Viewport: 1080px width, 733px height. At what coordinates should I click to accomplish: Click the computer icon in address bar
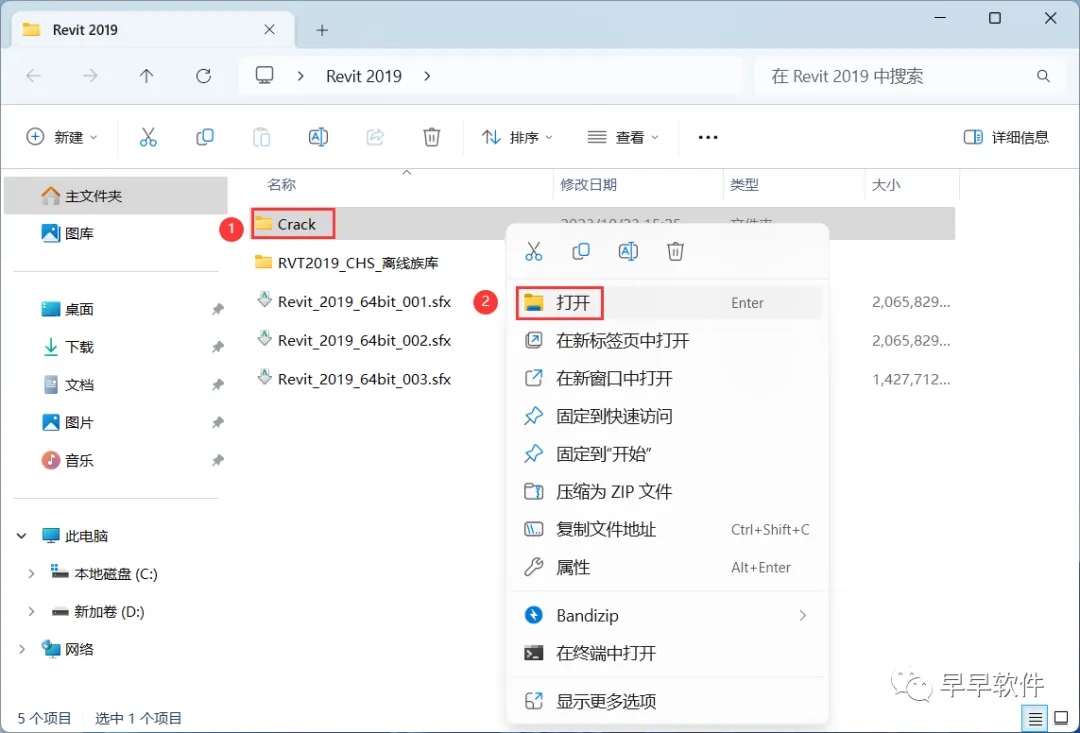tap(264, 75)
